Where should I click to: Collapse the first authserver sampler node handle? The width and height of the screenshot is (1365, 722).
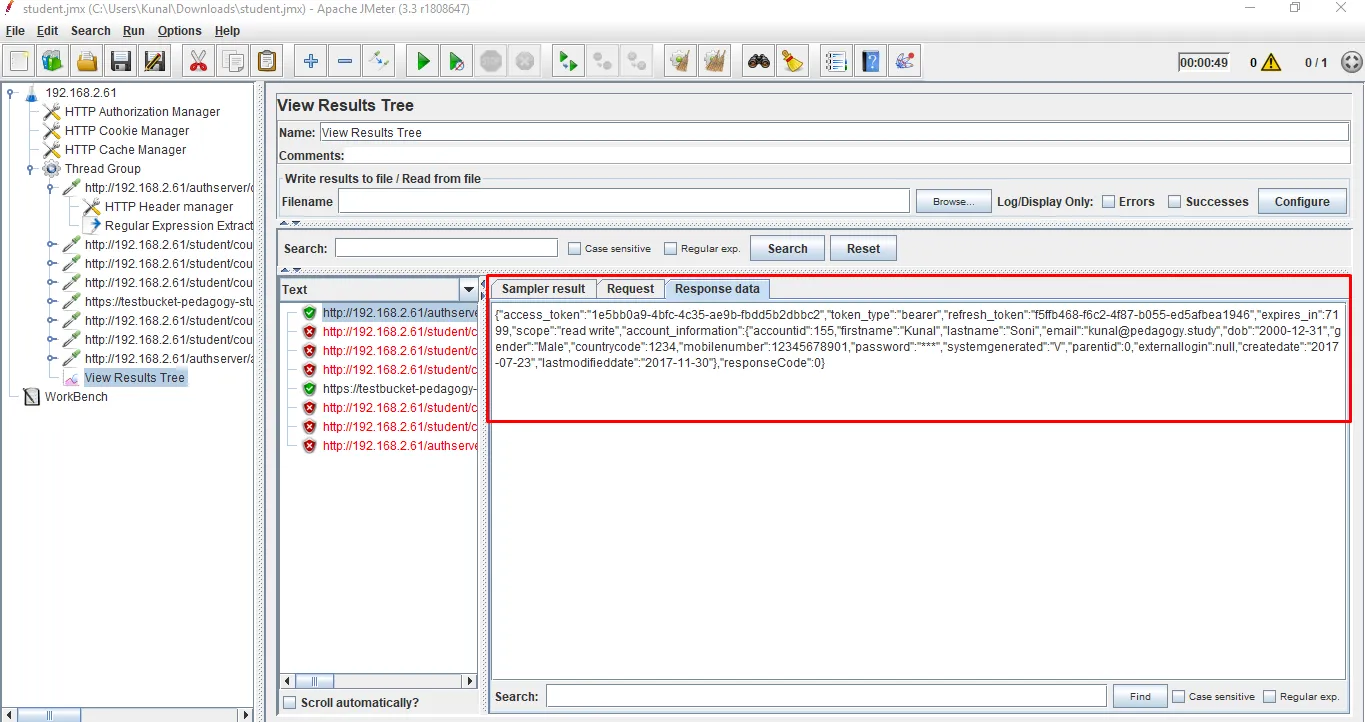[x=51, y=188]
